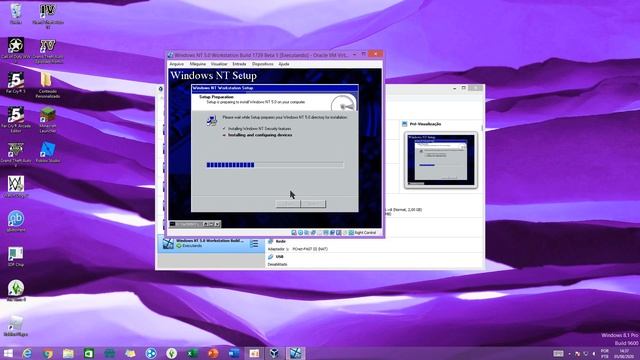640x360 pixels.
Task: Open Grand Theft Auto V shortcut
Action: click(16, 154)
